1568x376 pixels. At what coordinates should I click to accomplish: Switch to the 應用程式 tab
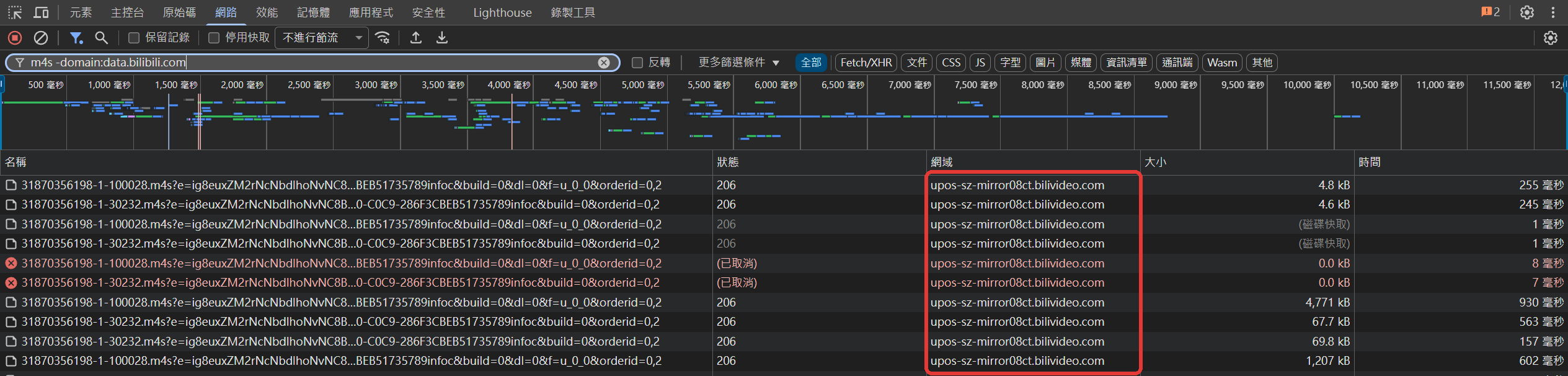pyautogui.click(x=371, y=12)
